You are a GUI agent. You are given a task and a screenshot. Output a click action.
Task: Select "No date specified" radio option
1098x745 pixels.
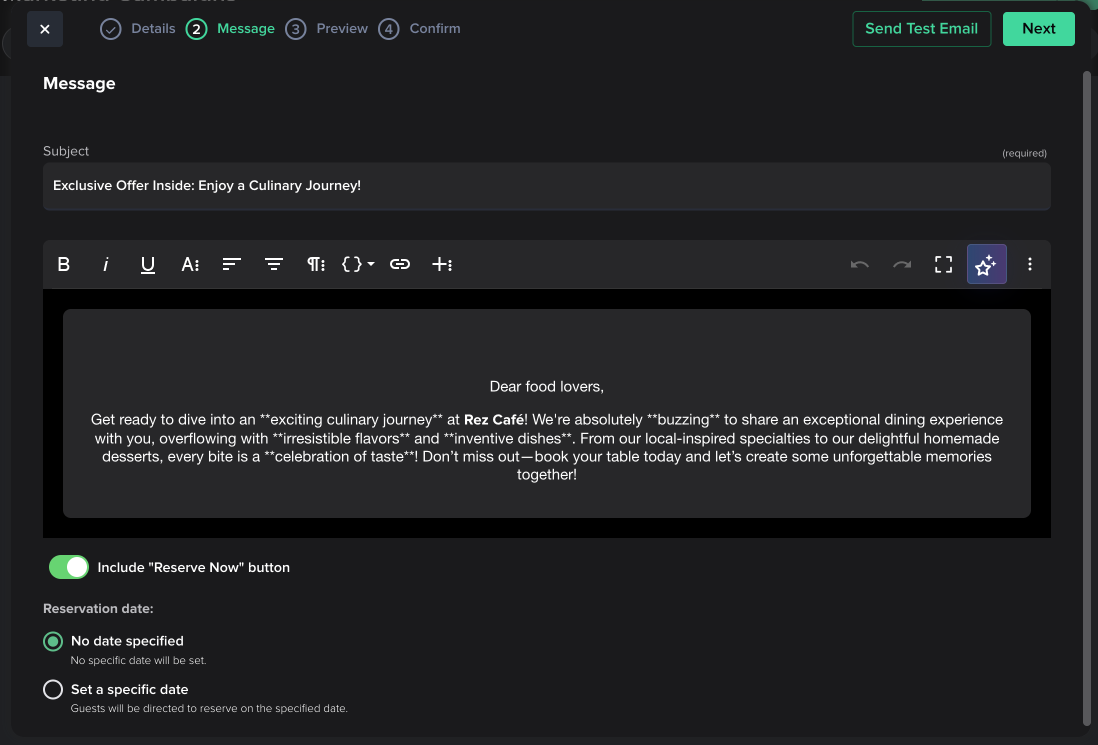pos(53,642)
